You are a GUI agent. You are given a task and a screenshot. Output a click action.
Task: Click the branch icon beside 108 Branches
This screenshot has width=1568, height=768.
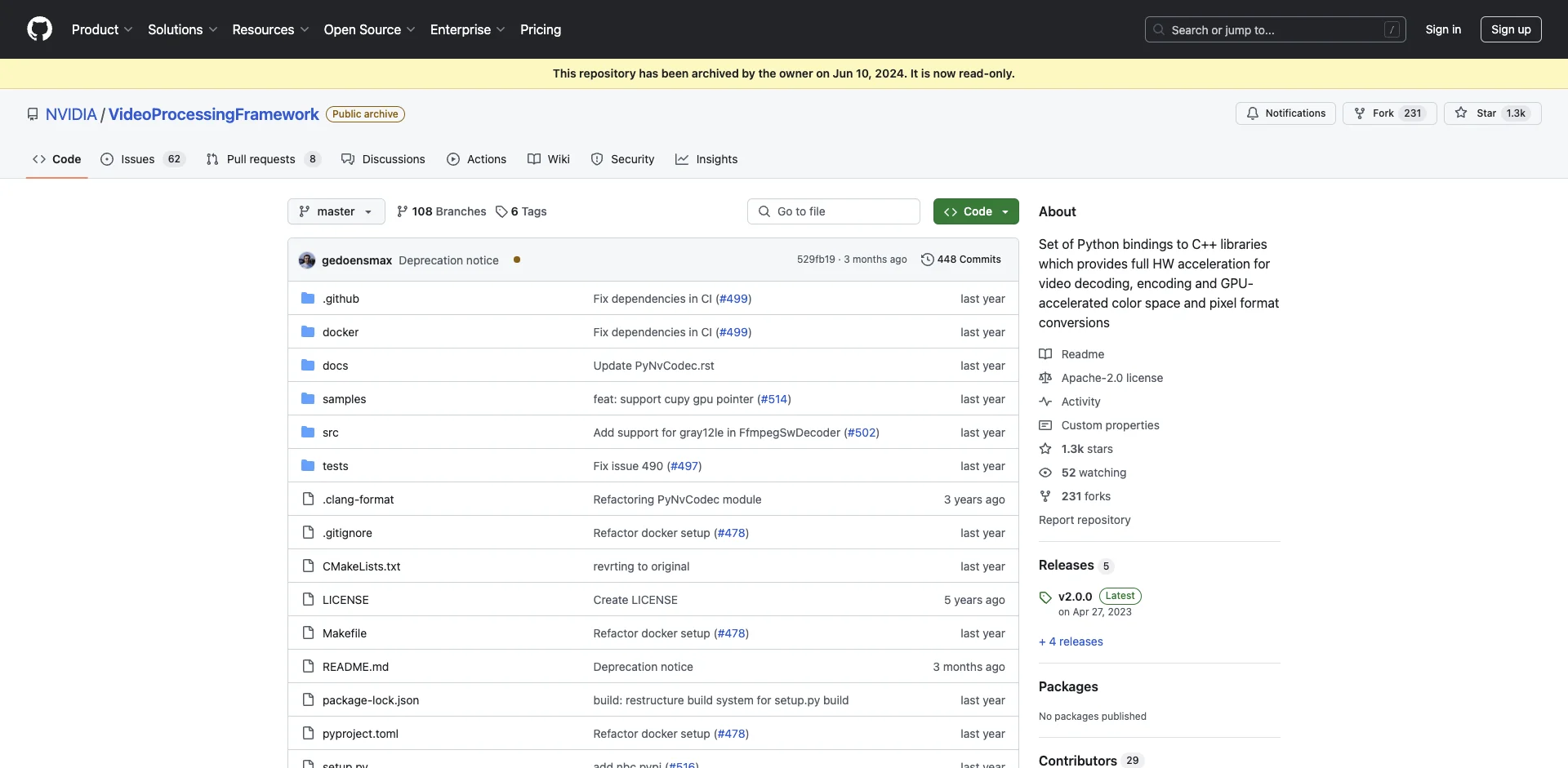coord(402,211)
